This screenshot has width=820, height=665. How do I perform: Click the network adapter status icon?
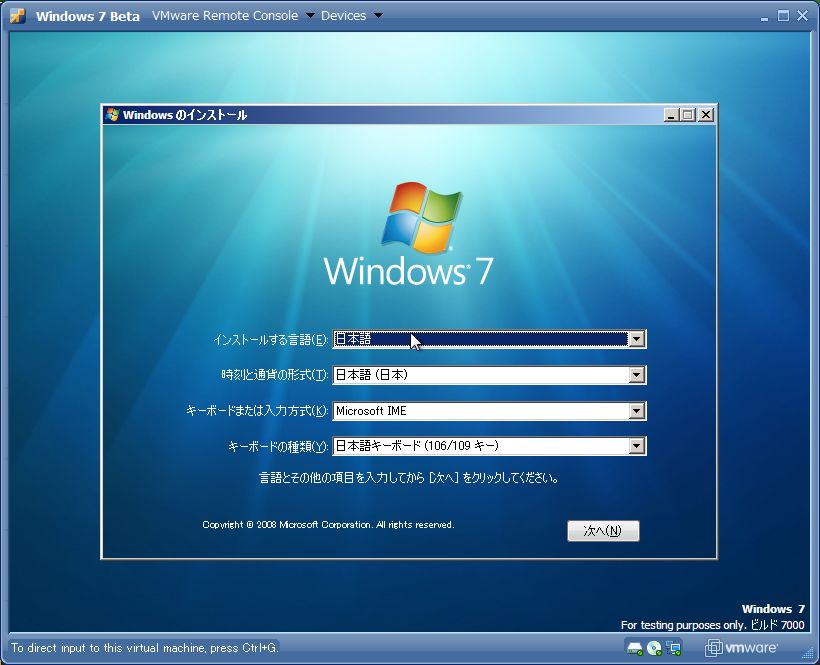(x=674, y=648)
